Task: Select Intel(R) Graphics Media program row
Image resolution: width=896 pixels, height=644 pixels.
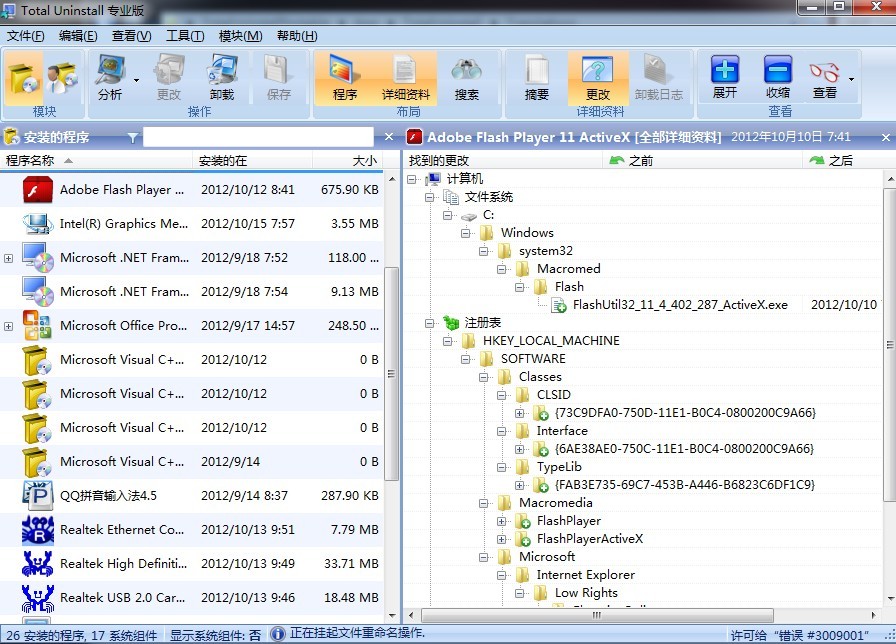Action: point(192,223)
